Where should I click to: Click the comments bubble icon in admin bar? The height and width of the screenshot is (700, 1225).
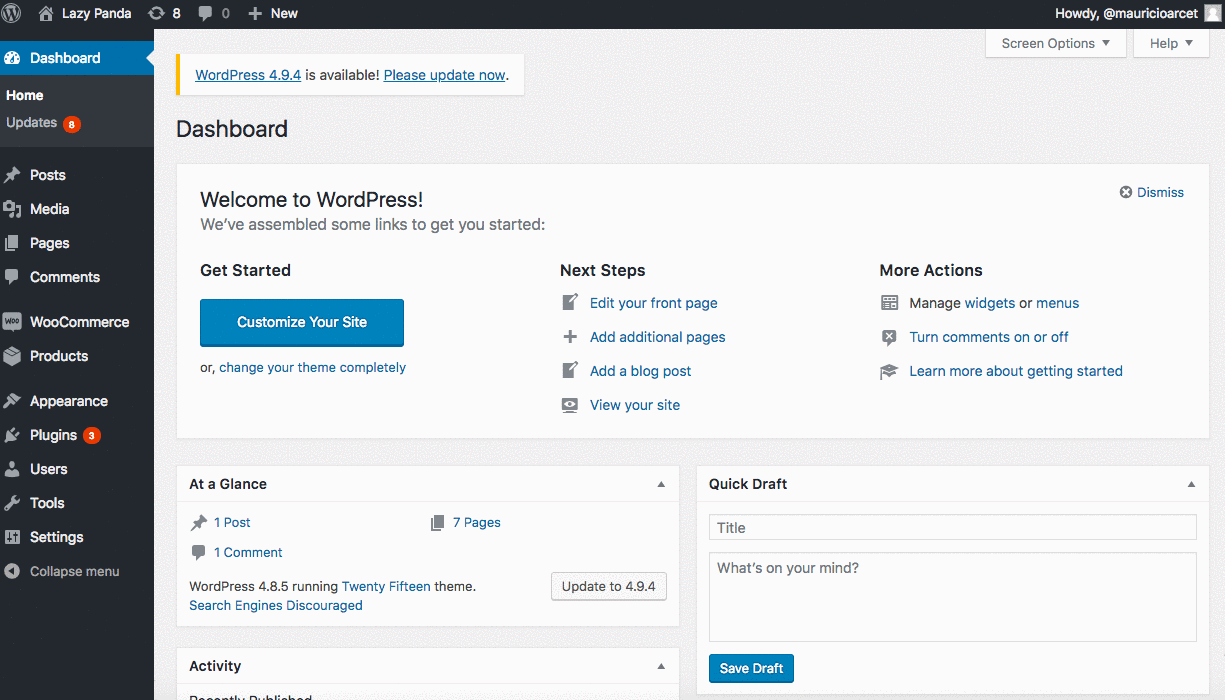tap(205, 13)
